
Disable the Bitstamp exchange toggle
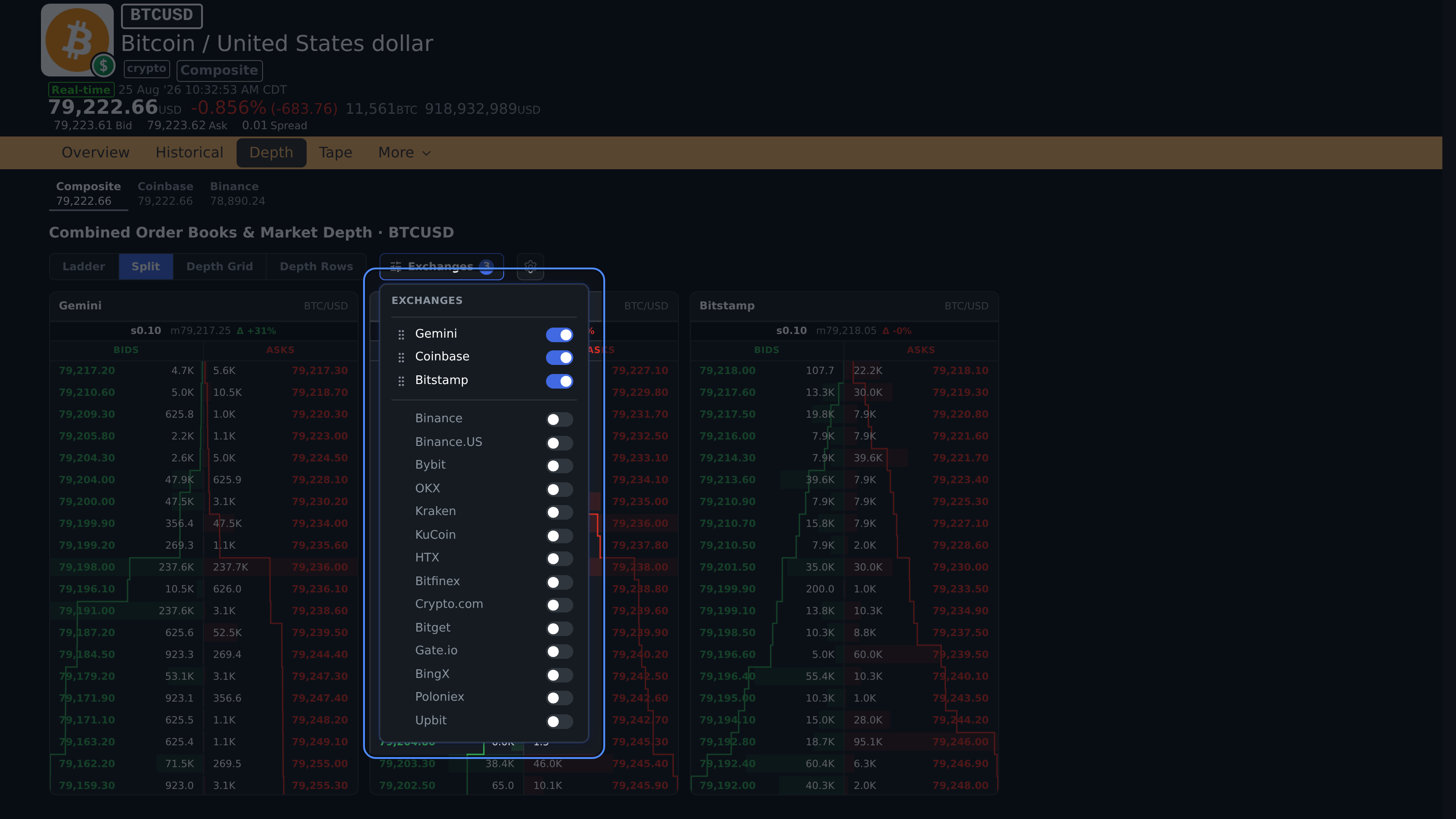click(559, 382)
